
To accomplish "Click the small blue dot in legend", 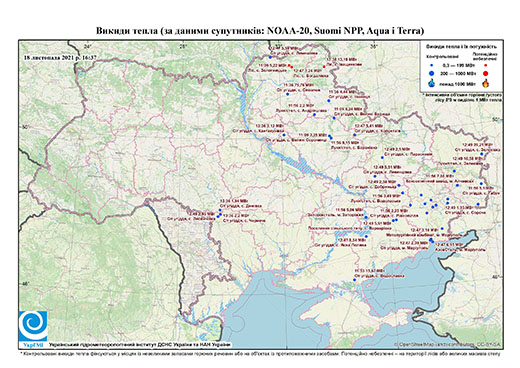I will point(432,66).
